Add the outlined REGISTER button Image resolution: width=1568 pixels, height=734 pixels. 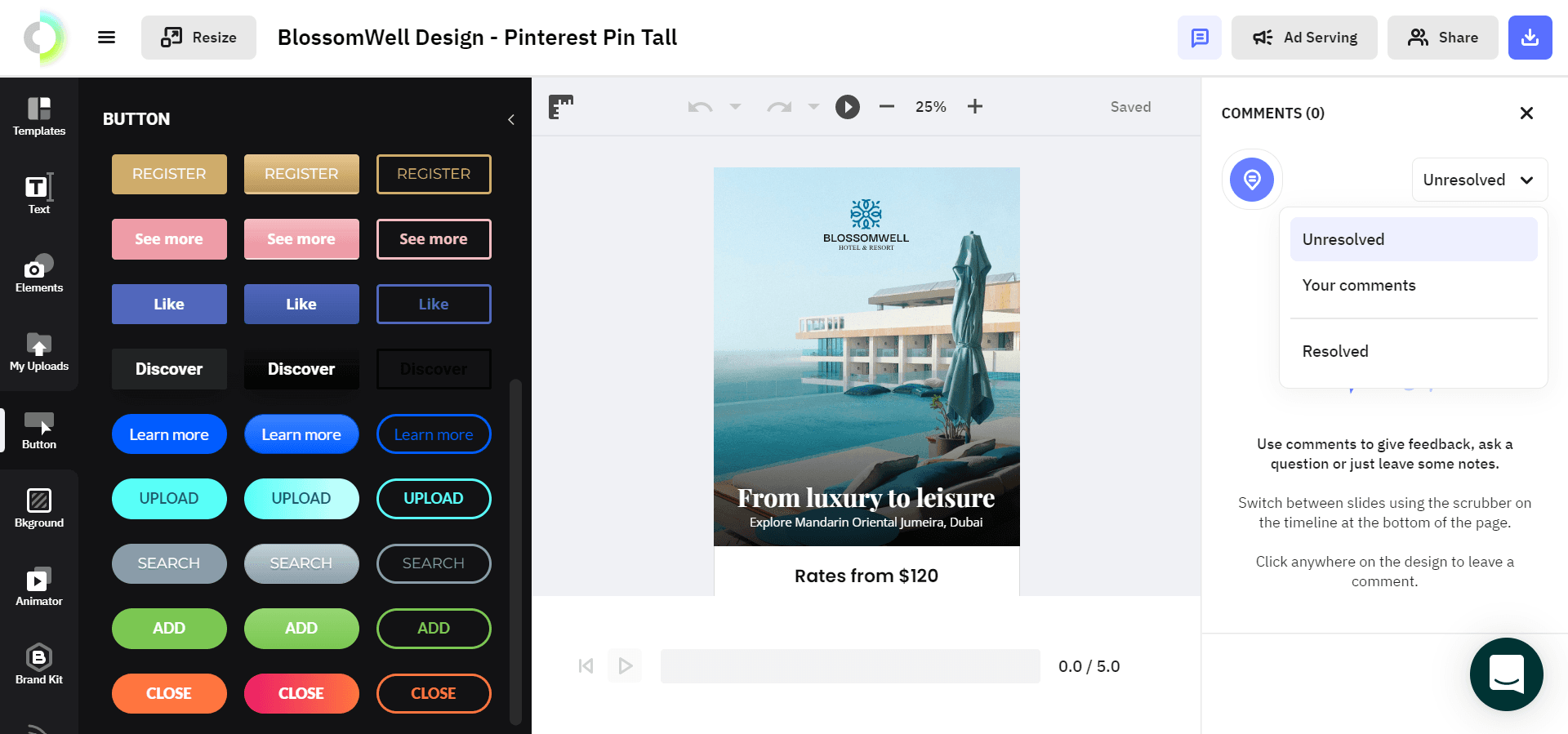pyautogui.click(x=434, y=174)
